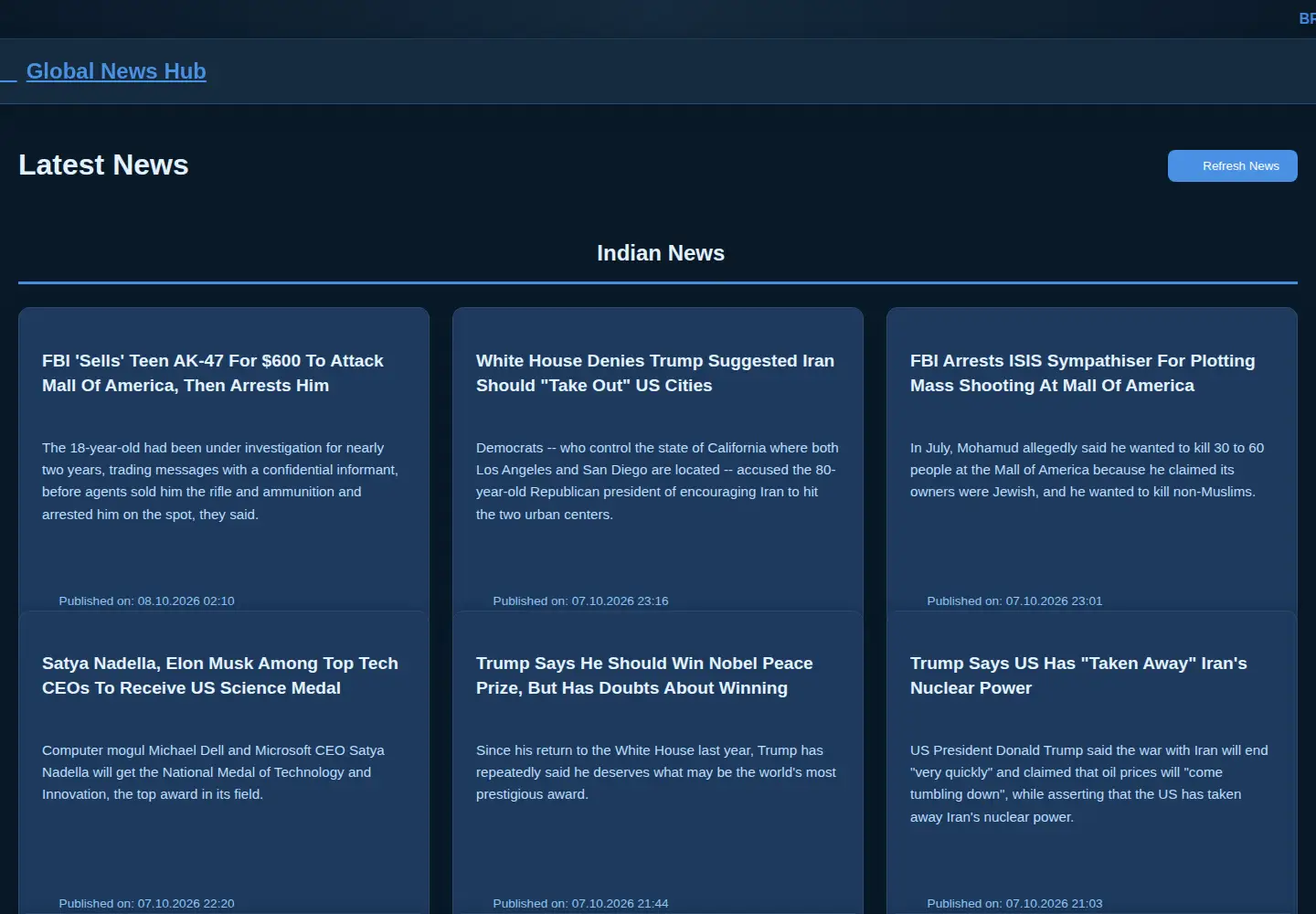The image size is (1316, 914).
Task: Open the FBI Arrests ISIS Sympathiser headline
Action: (x=1083, y=373)
